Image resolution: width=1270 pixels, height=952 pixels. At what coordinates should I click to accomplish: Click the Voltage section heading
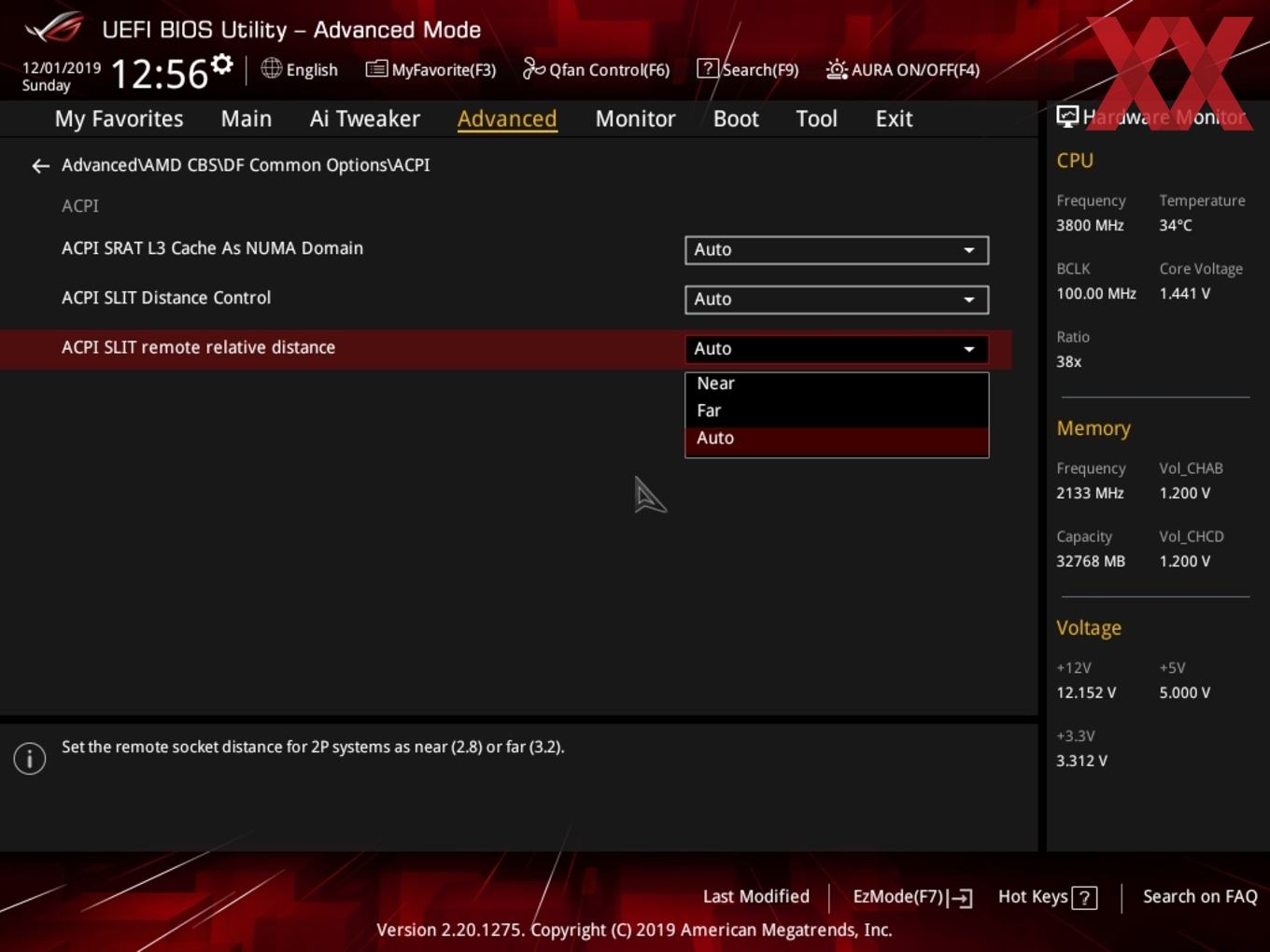tap(1089, 628)
